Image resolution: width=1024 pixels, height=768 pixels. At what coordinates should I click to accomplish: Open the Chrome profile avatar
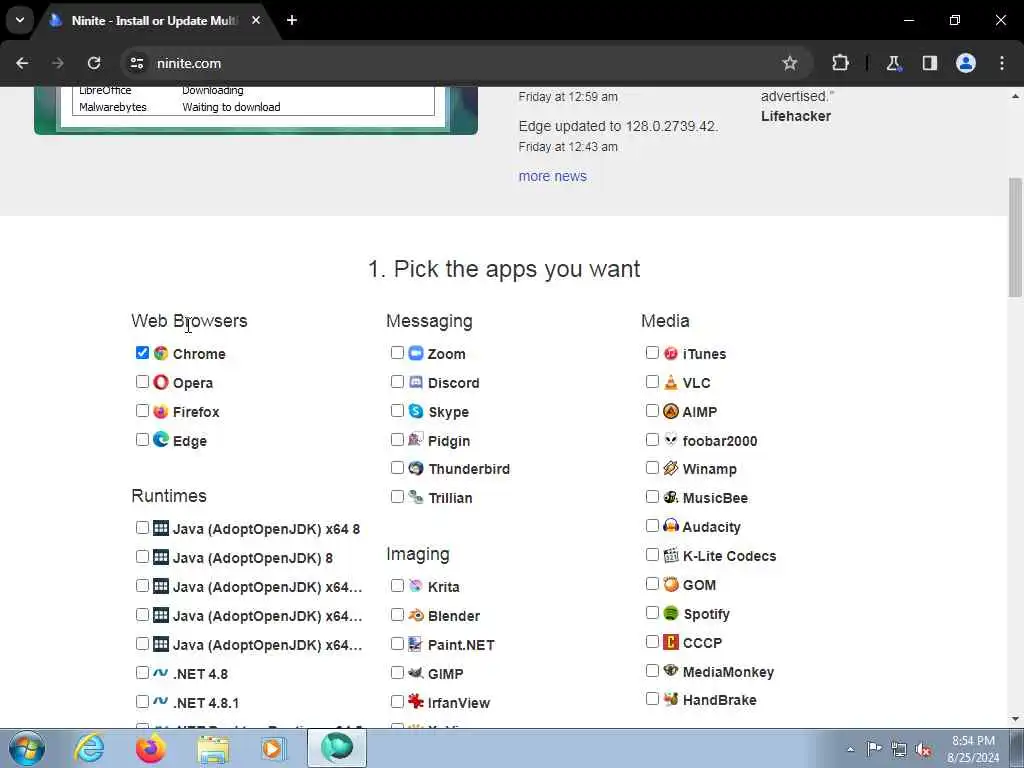tap(966, 63)
